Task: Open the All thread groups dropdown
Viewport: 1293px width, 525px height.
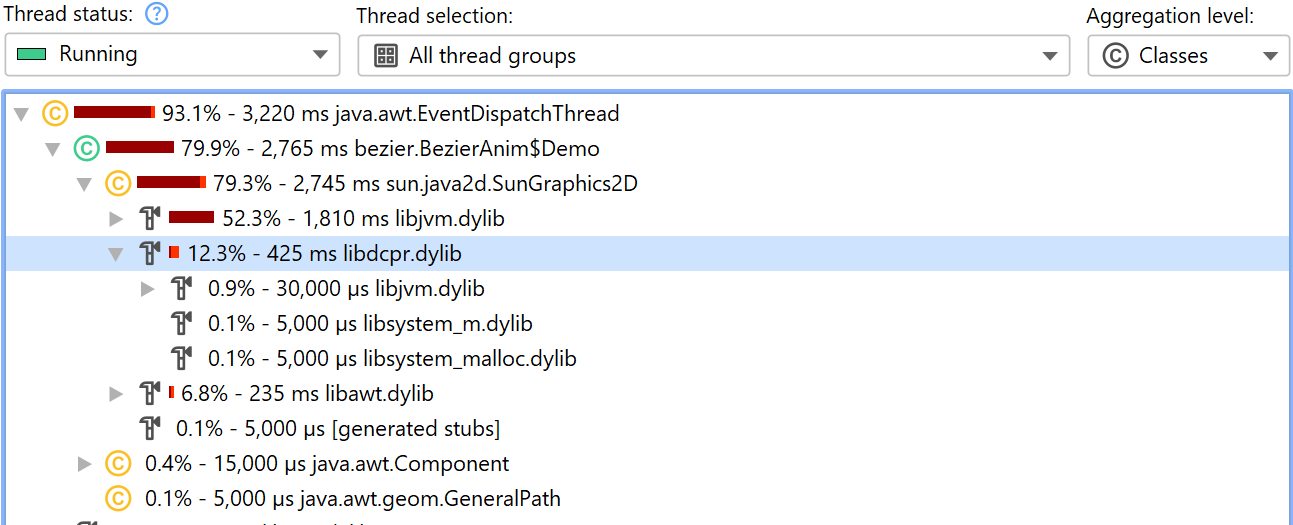Action: (713, 55)
